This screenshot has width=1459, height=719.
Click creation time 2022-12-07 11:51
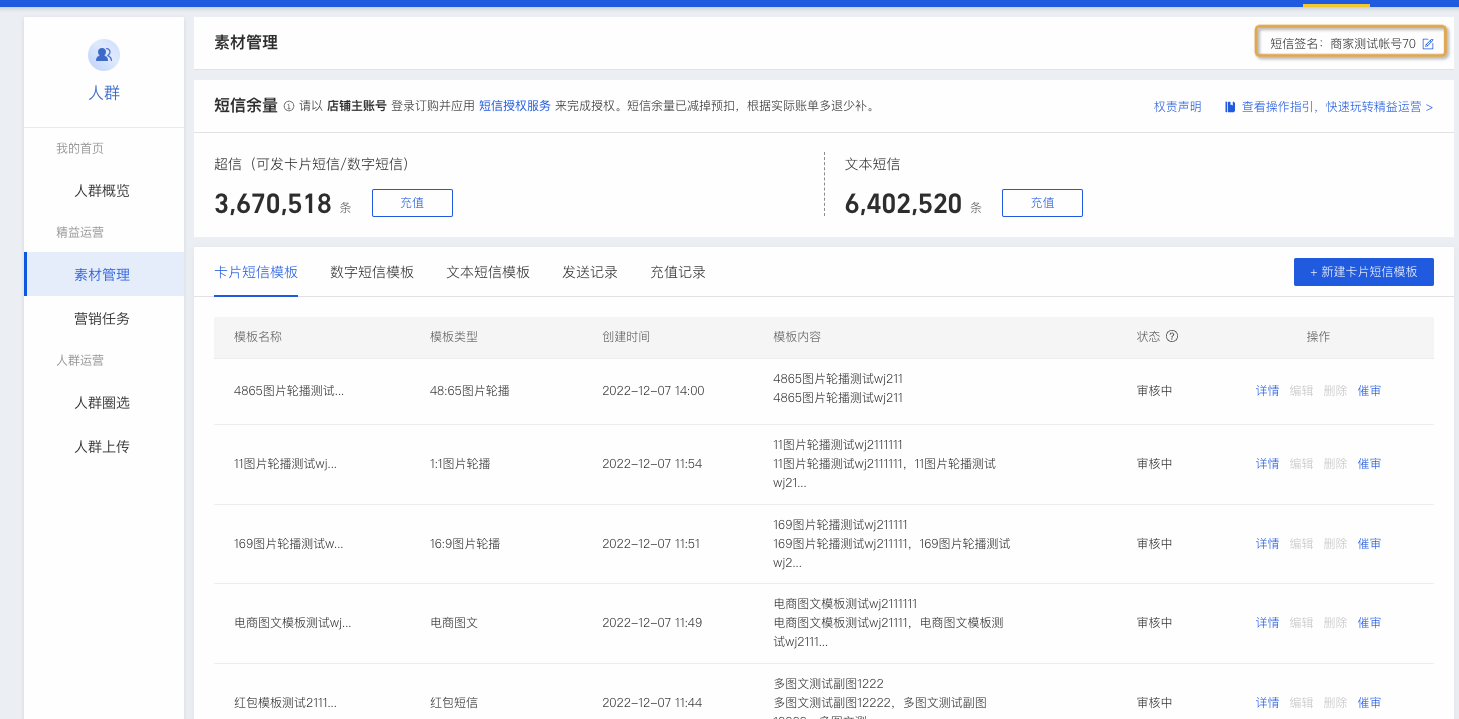651,544
